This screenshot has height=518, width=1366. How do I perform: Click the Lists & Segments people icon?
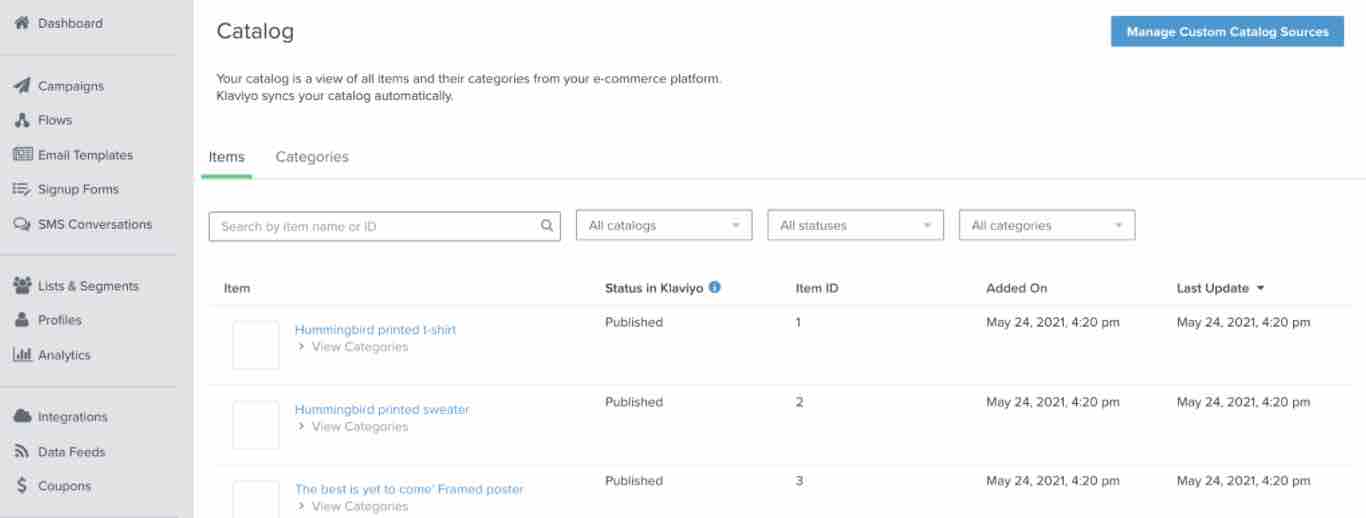[x=21, y=286]
